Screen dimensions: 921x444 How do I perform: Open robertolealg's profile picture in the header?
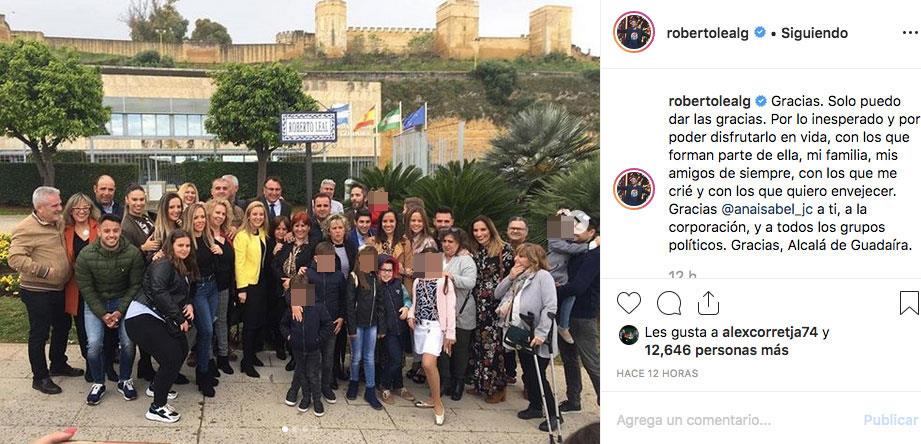[634, 32]
